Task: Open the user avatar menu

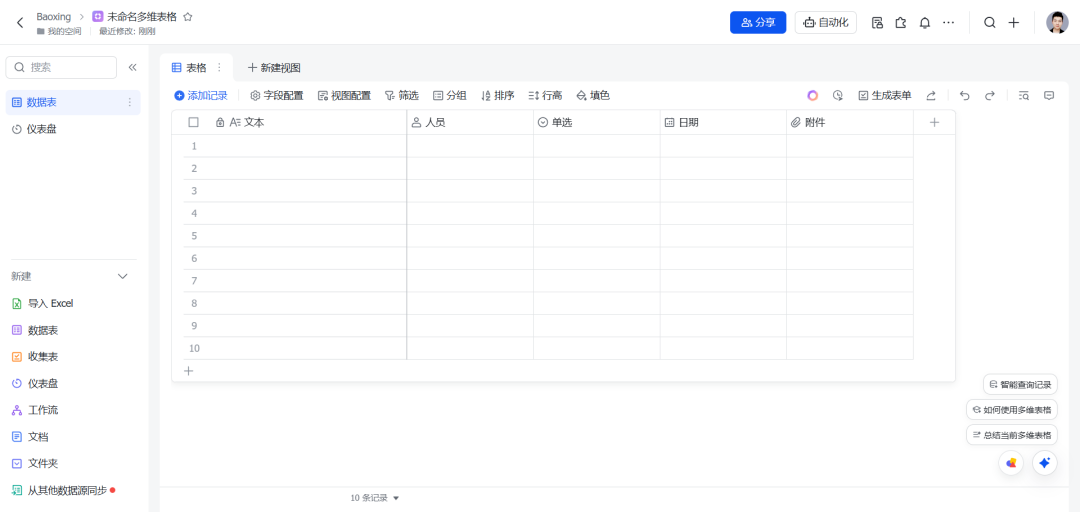Action: 1057,23
